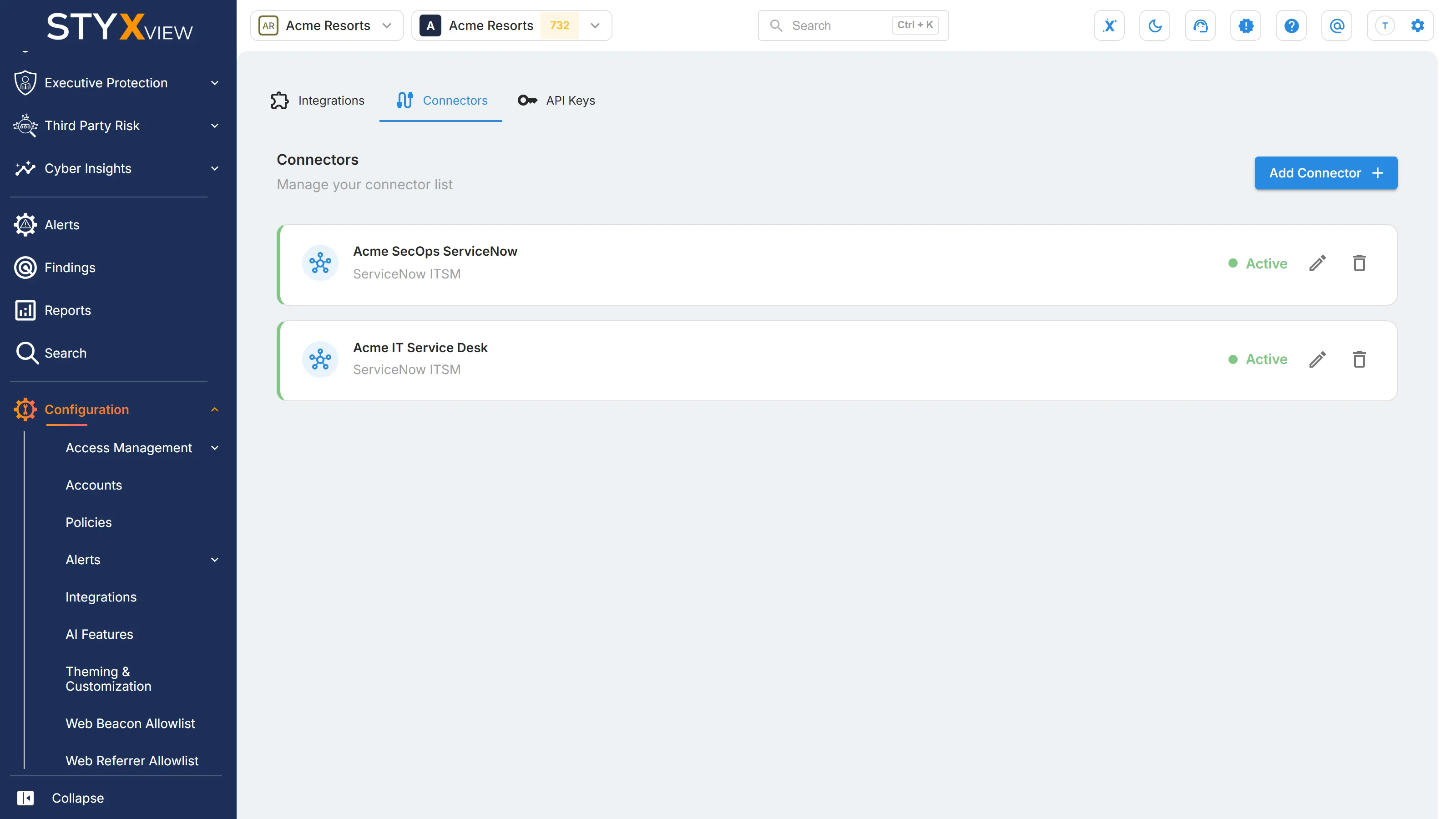
Task: Select the Connectors tab
Action: pos(441,101)
